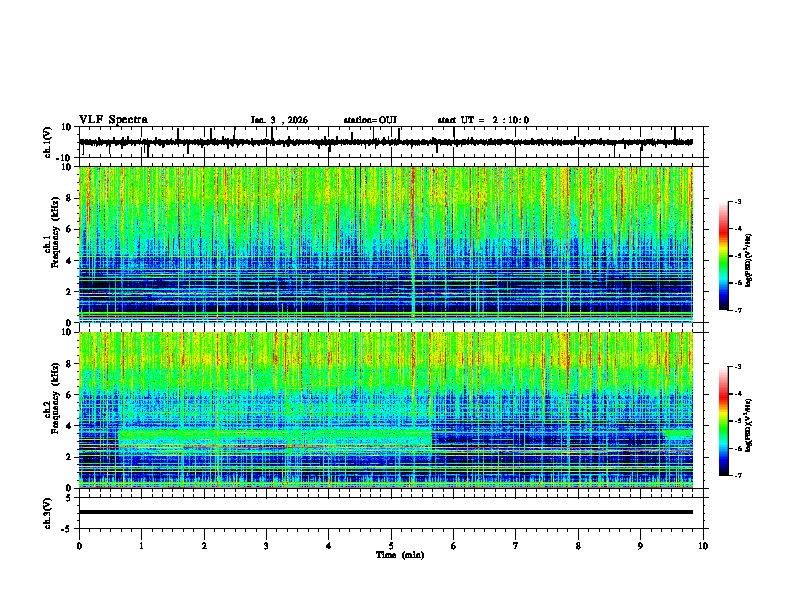Click time axis tick label "7"
The height and width of the screenshot is (612, 792).
[516, 546]
